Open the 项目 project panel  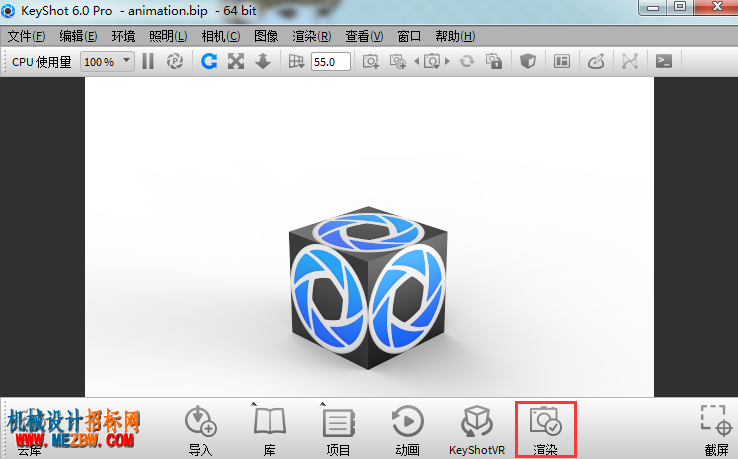(338, 431)
